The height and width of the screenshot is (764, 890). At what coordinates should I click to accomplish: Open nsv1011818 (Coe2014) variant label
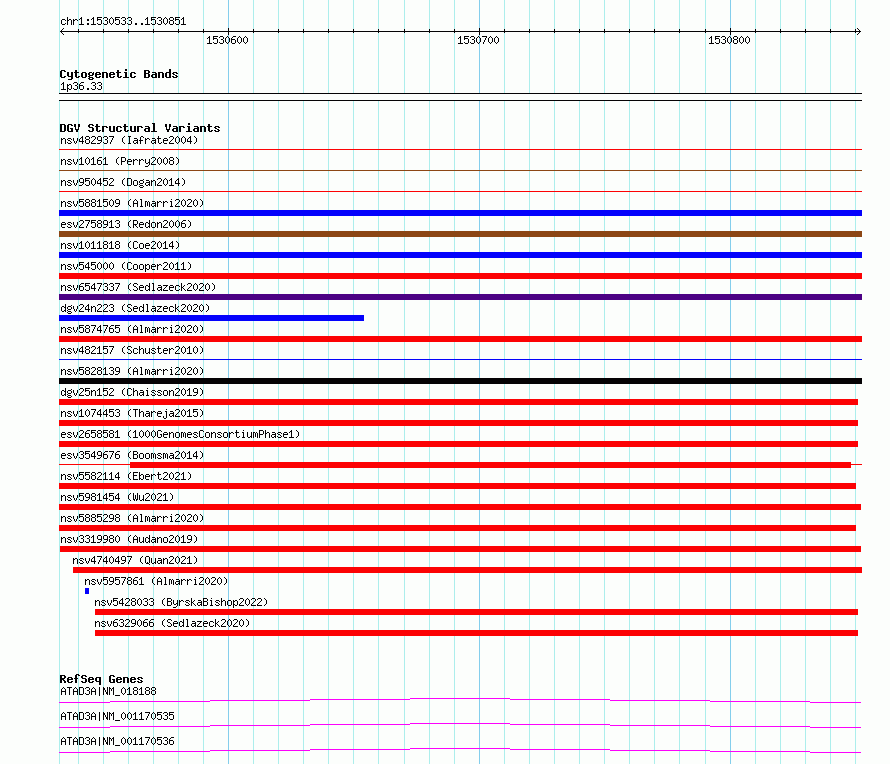tap(120, 245)
